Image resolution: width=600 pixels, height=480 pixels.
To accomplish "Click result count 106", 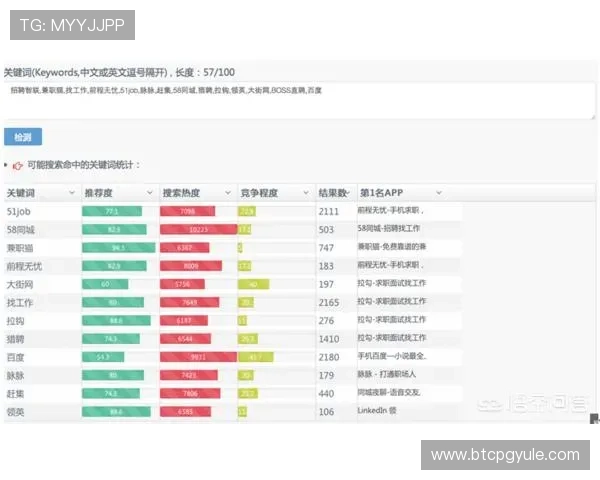I will [x=326, y=412].
